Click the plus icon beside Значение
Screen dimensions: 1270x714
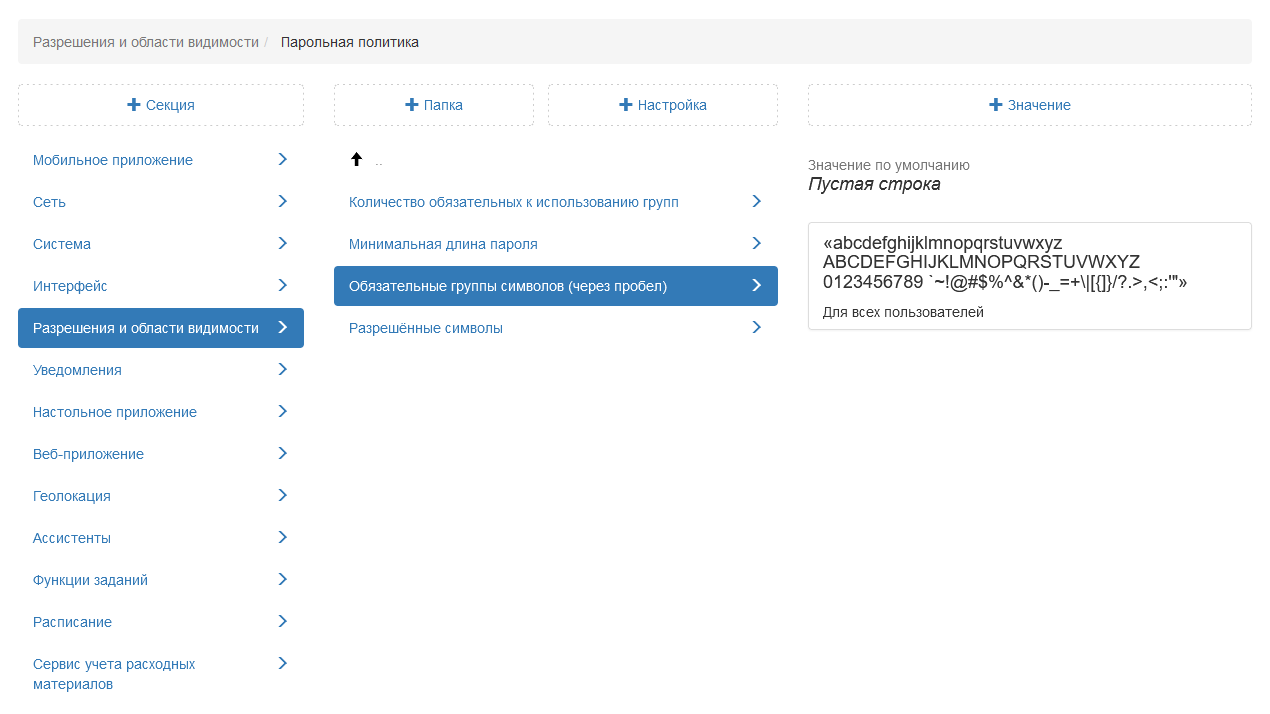tap(996, 105)
